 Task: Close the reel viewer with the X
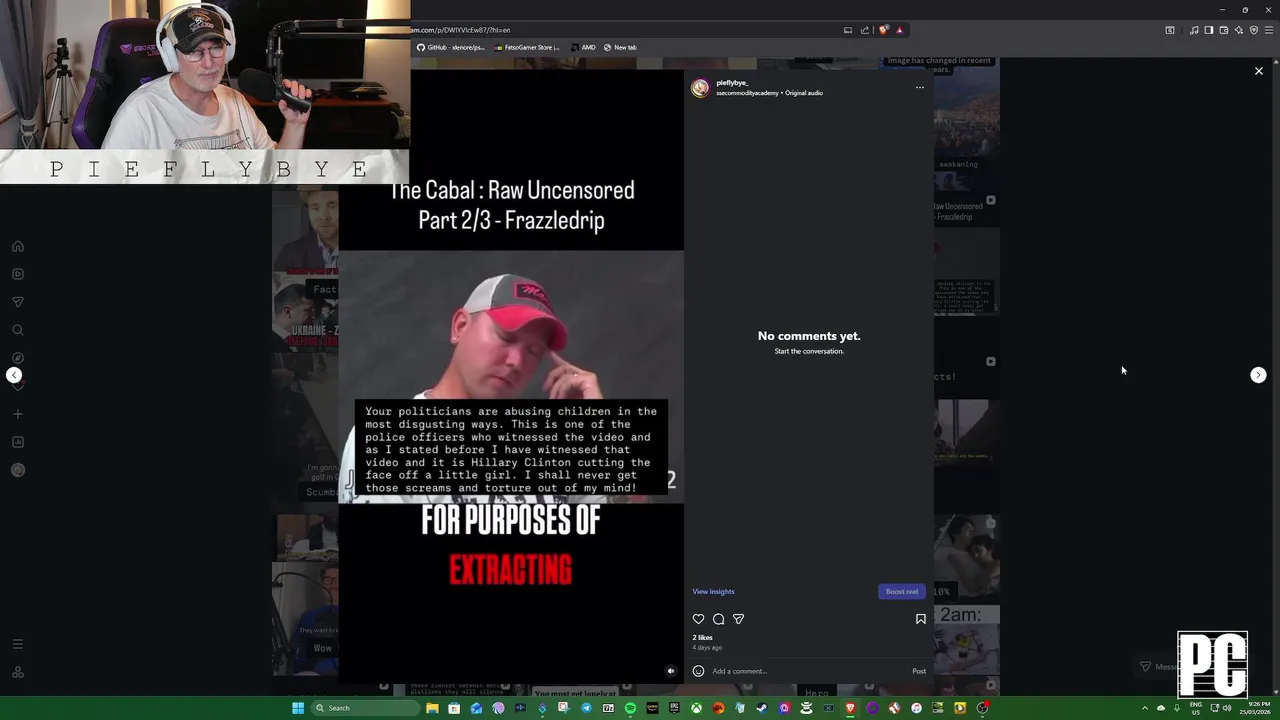point(1259,71)
